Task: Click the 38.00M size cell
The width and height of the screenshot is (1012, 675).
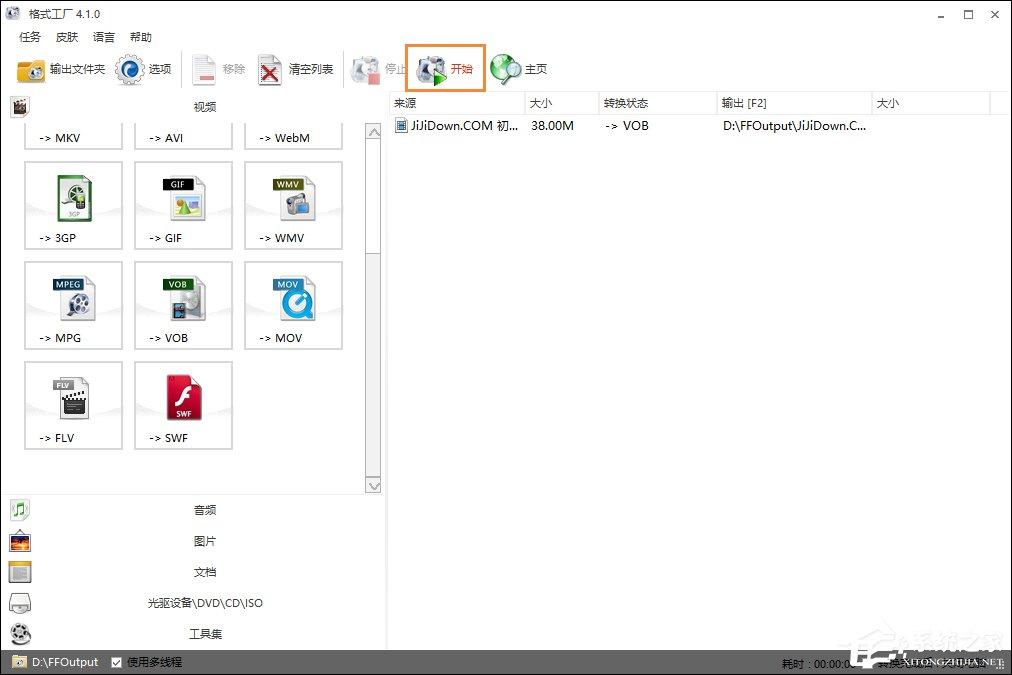Action: 552,126
